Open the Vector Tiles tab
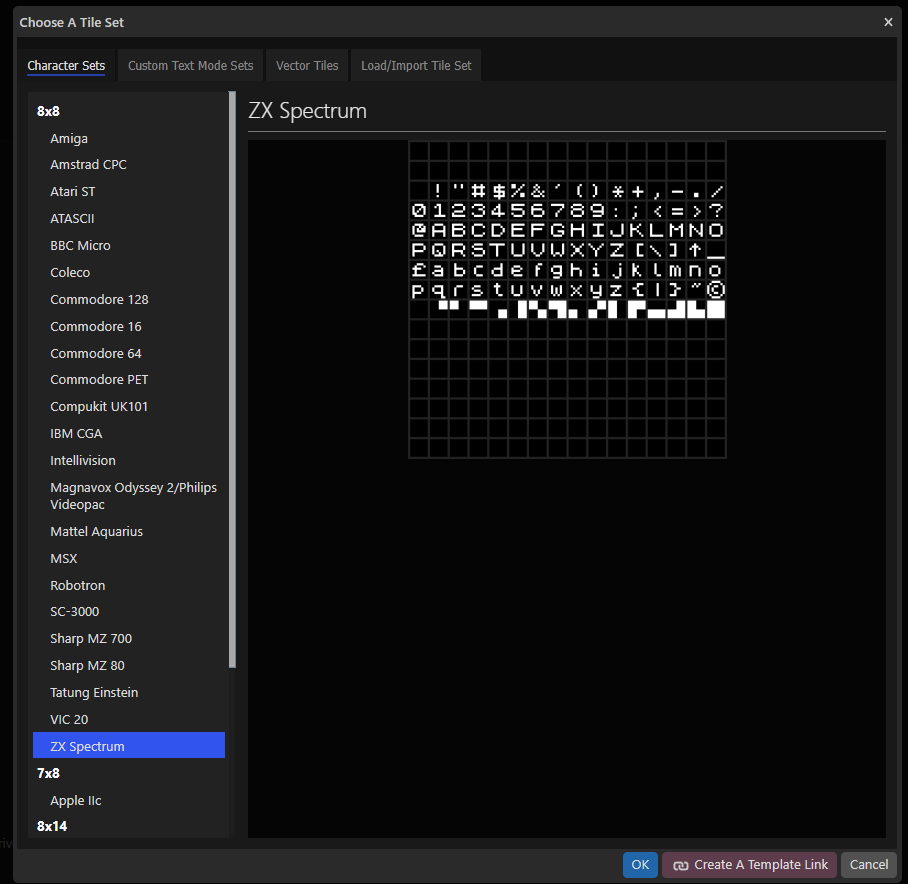This screenshot has width=908, height=884. (307, 65)
